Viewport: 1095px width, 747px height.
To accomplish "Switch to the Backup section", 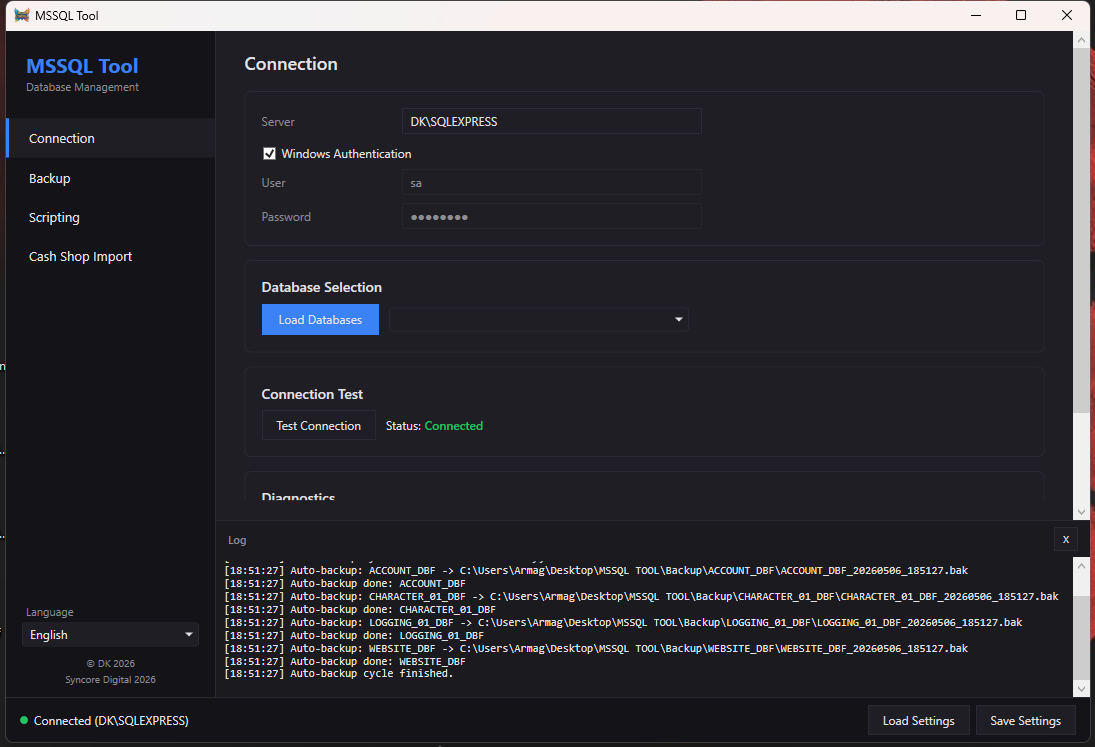I will pyautogui.click(x=110, y=178).
